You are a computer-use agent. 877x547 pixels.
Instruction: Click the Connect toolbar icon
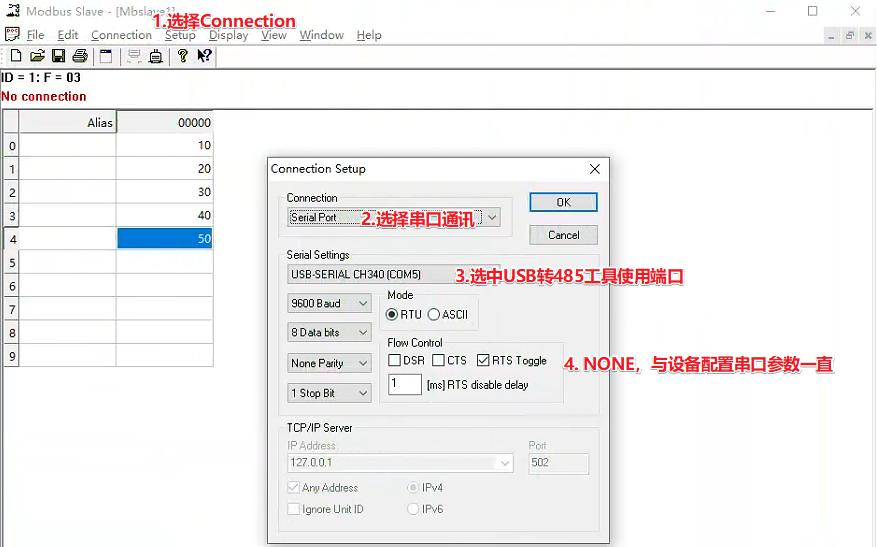click(x=134, y=56)
